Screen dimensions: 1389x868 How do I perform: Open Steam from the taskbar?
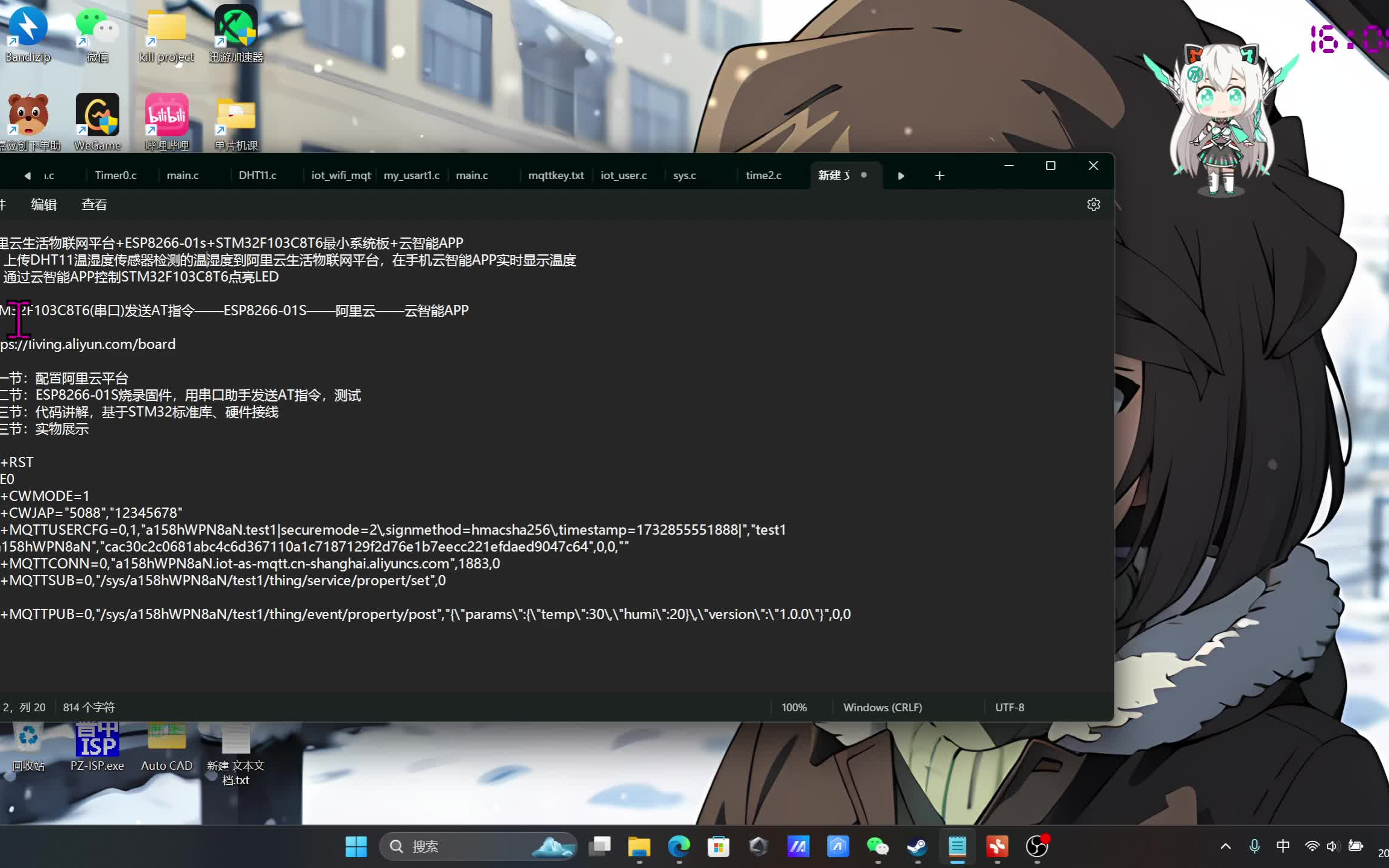point(918,846)
